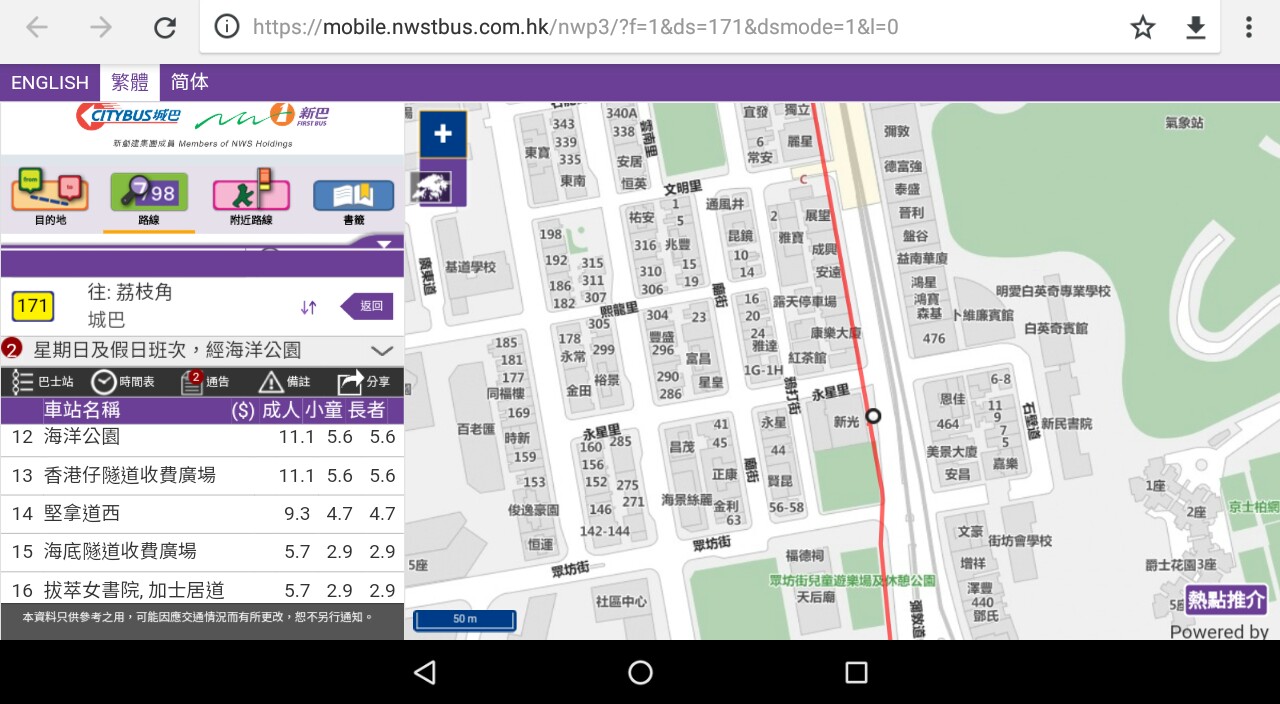Open the Chrome three-dot overflow menu

tap(1248, 27)
